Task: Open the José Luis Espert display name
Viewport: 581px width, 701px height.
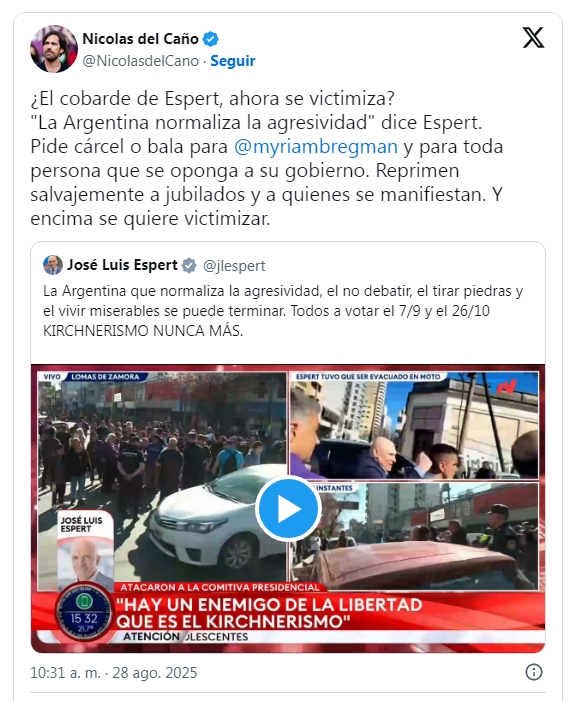Action: tap(122, 265)
